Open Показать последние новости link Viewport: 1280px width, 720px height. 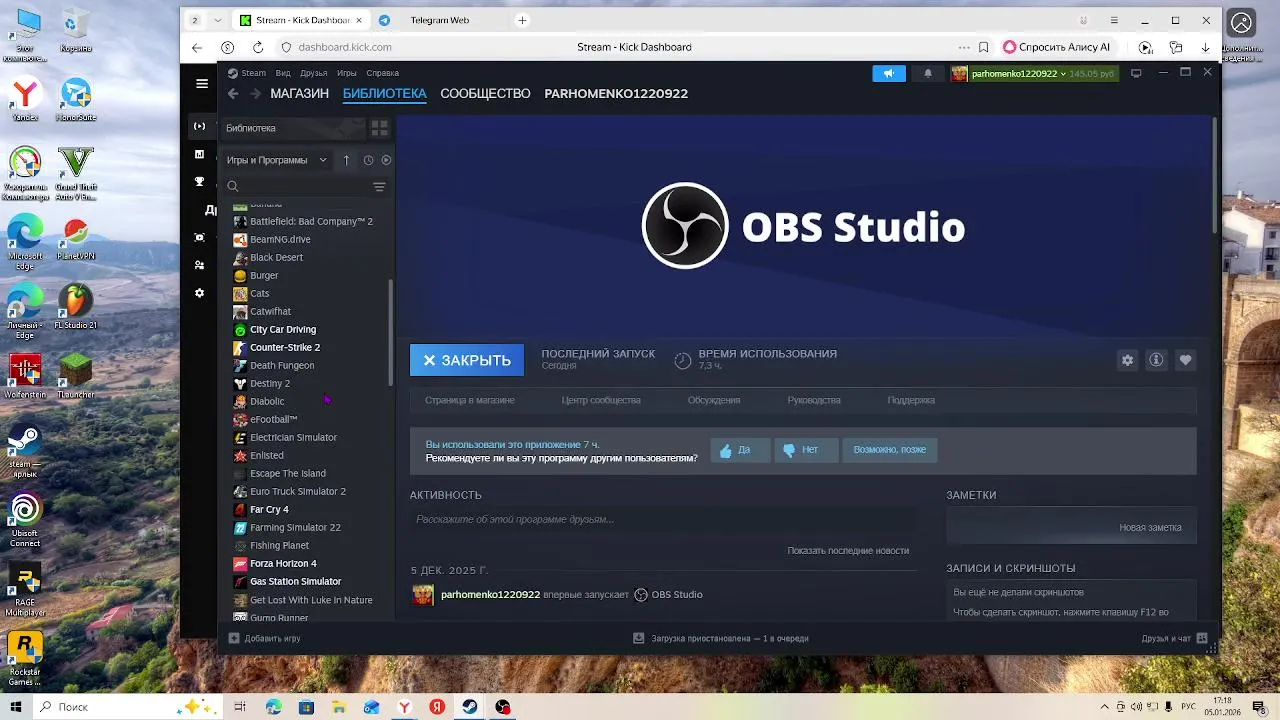[848, 551]
